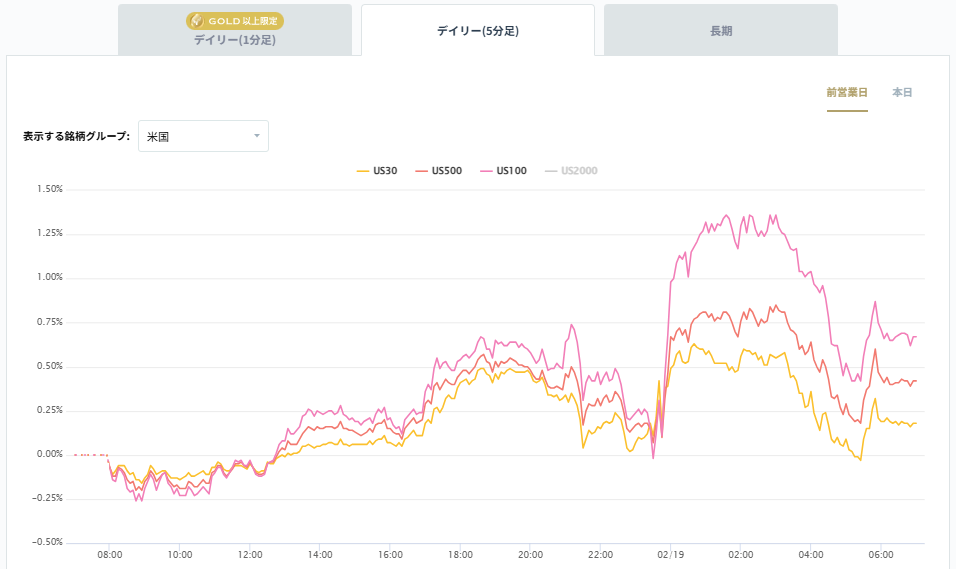Click the 表示する銘柄グループ label
This screenshot has height=569, width=956.
(x=76, y=136)
